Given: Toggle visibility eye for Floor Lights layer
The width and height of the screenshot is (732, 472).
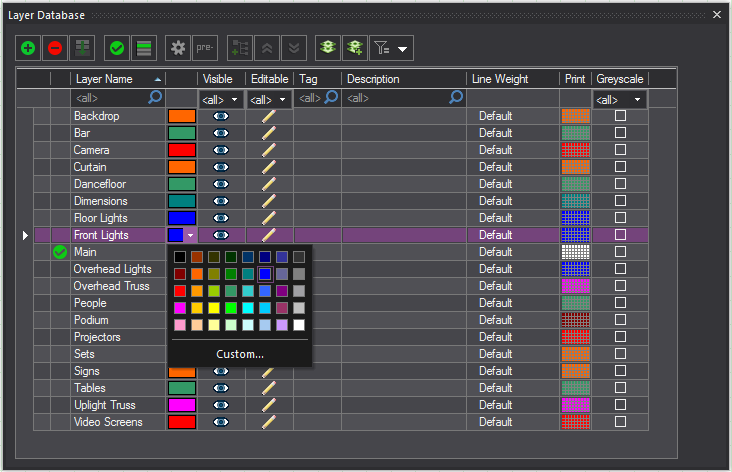Looking at the screenshot, I should [x=221, y=218].
